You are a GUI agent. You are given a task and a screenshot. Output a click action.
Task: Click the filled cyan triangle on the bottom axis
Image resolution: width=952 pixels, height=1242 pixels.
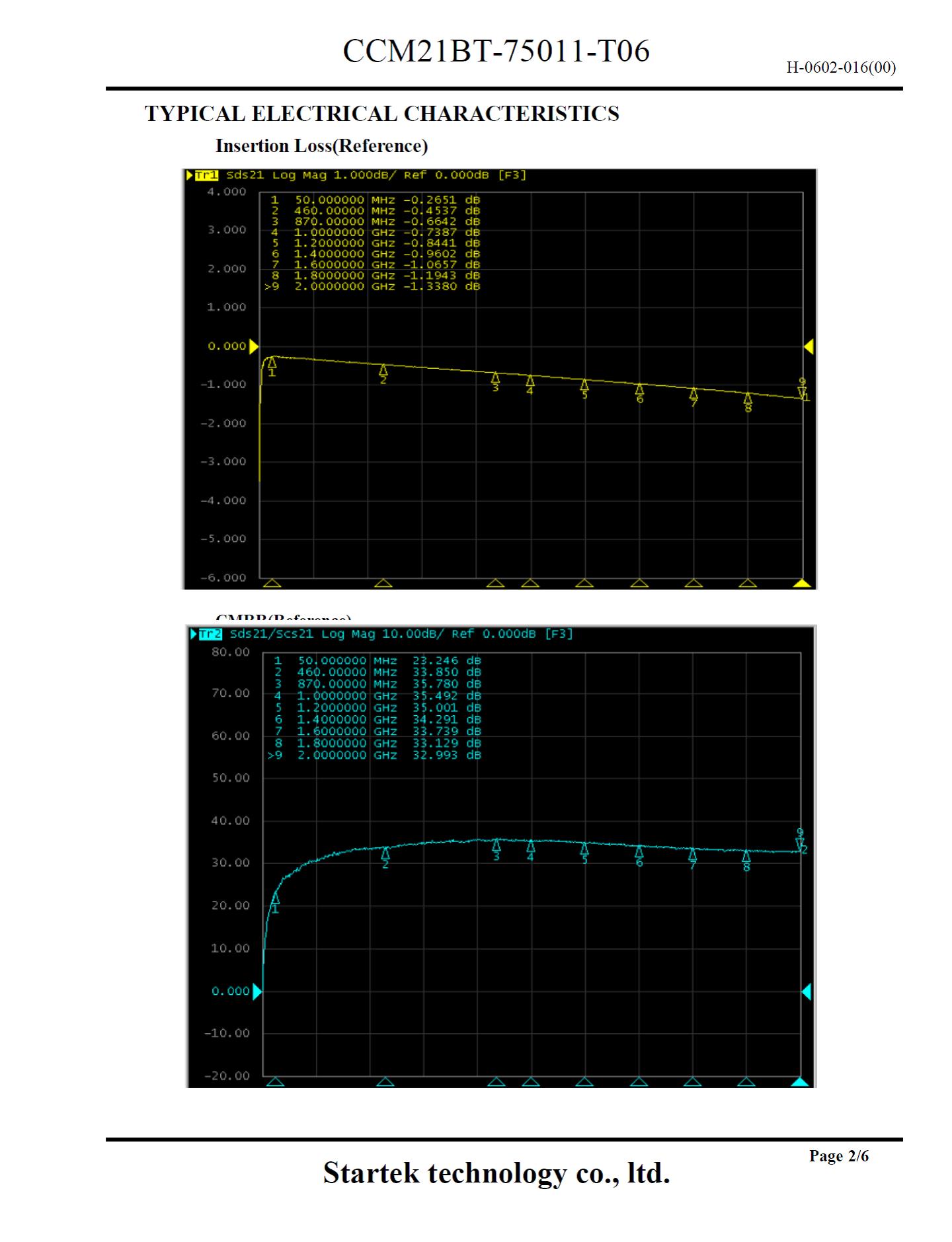[x=800, y=1081]
